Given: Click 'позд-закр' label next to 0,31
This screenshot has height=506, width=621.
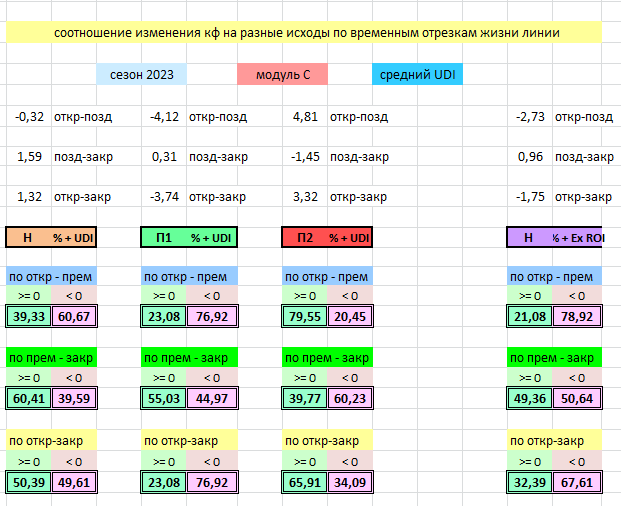Looking at the screenshot, I should coord(218,157).
